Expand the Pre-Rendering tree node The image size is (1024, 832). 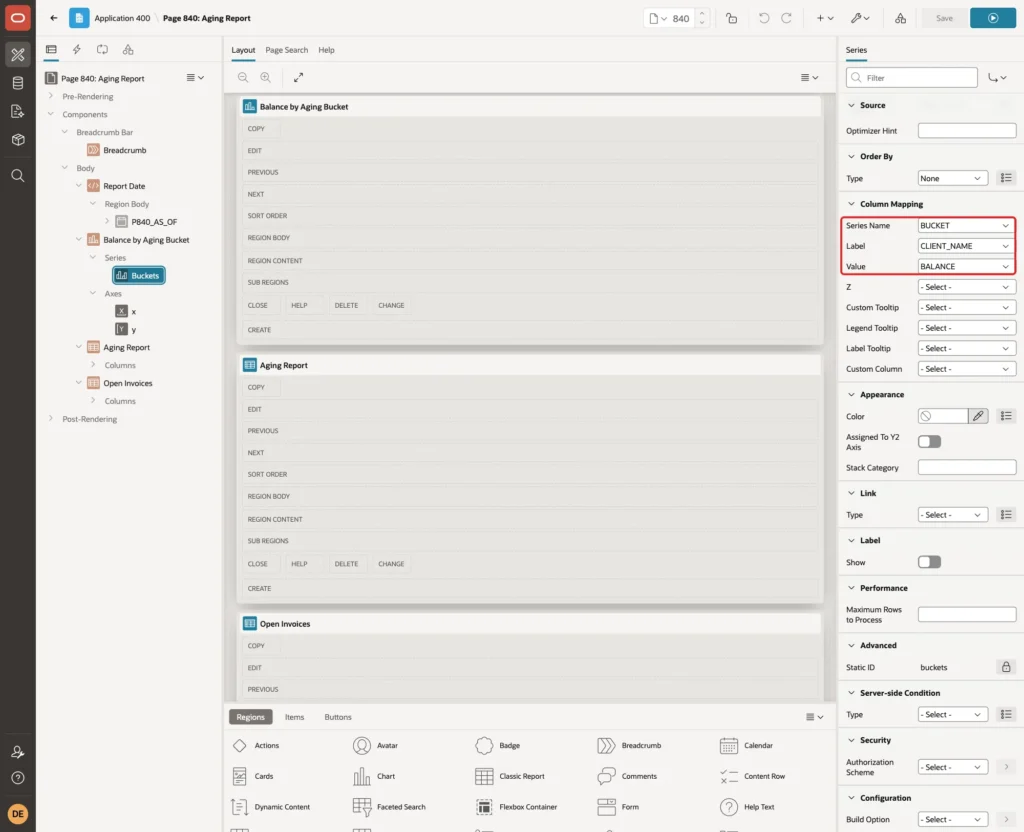(x=51, y=96)
